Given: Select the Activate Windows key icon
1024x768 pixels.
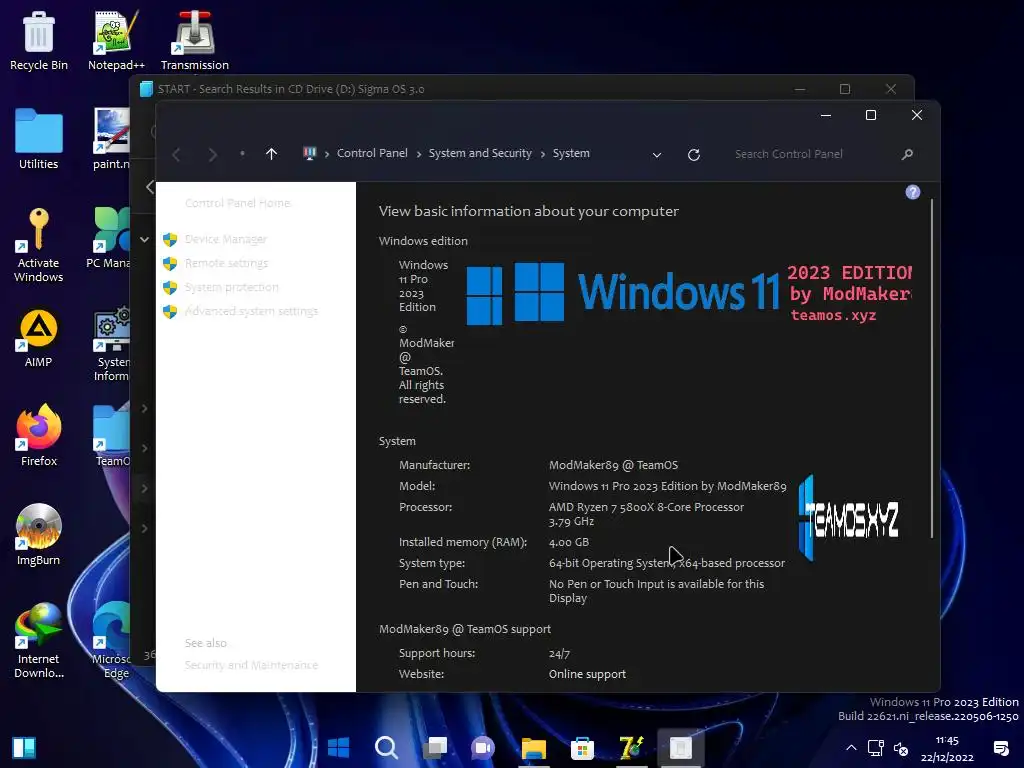Looking at the screenshot, I should (39, 245).
